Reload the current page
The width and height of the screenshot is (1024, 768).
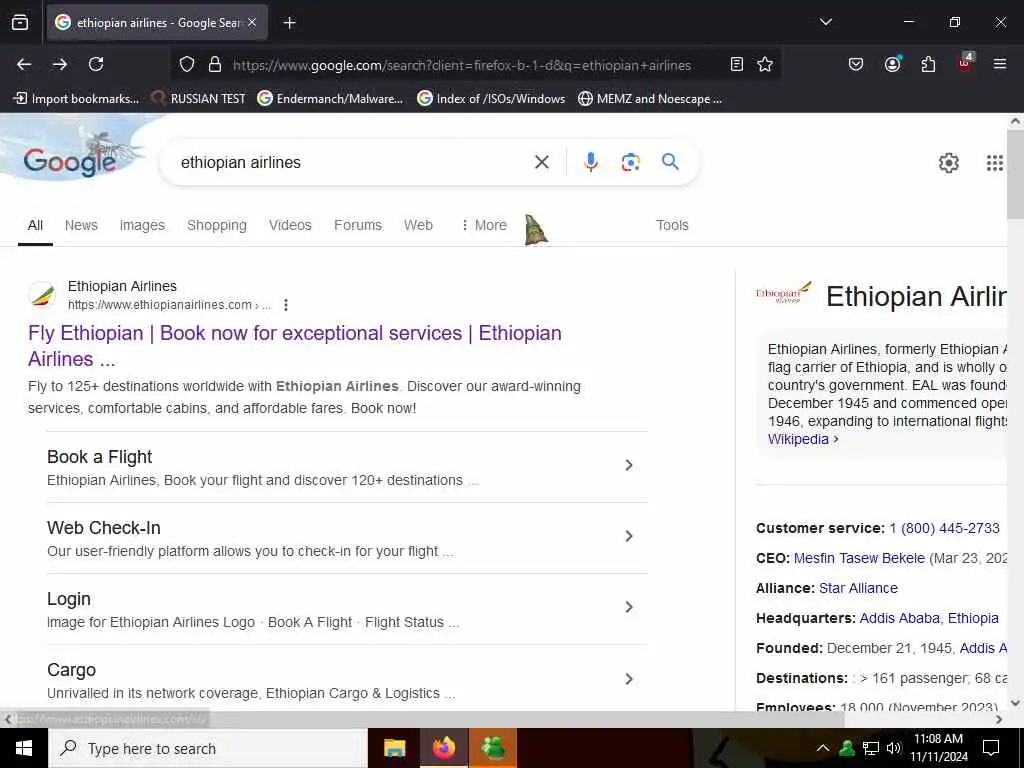(96, 64)
